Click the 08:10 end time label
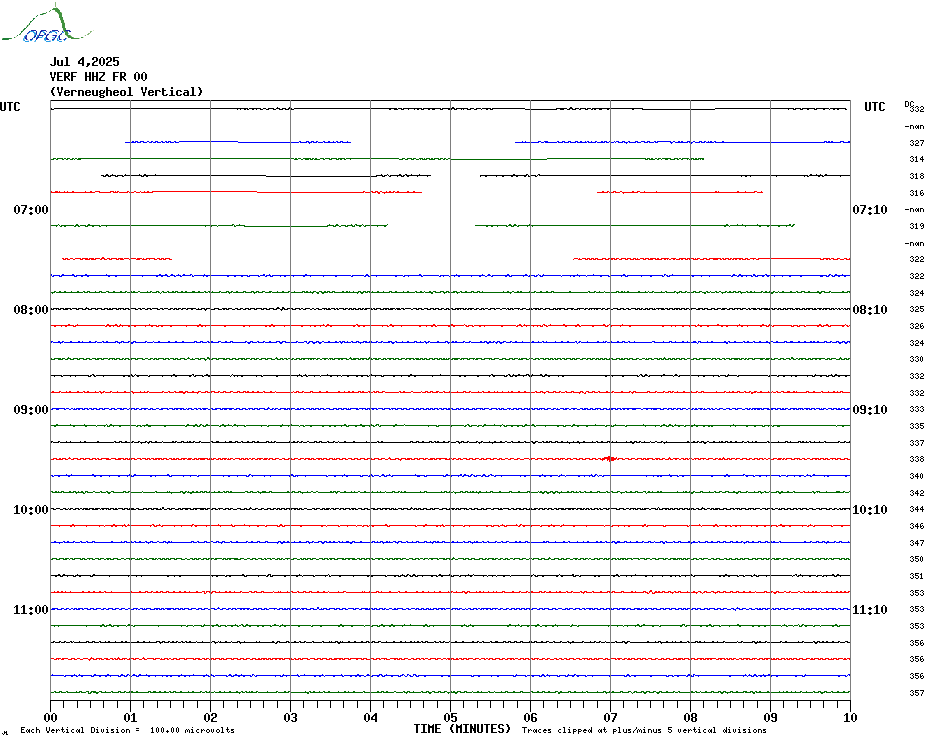Screen dimensions: 930x744 [870, 310]
